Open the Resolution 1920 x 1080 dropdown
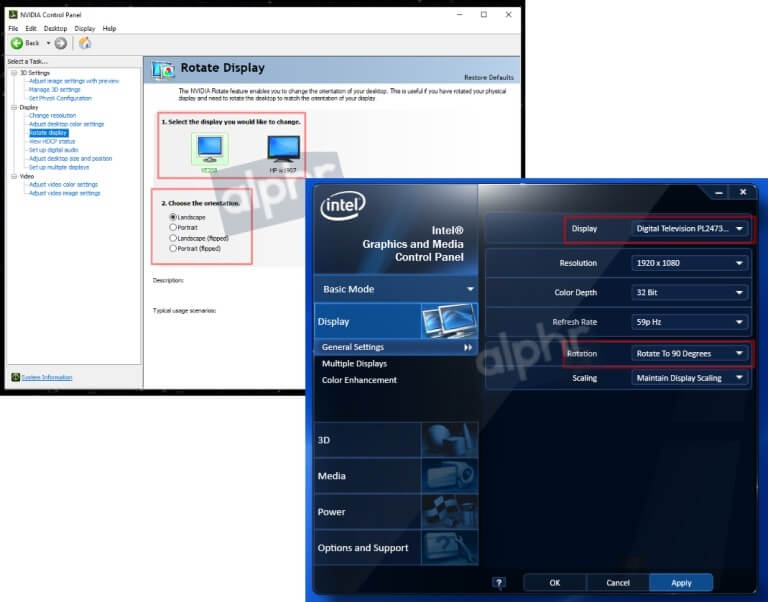The width and height of the screenshot is (768, 602). pyautogui.click(x=690, y=263)
